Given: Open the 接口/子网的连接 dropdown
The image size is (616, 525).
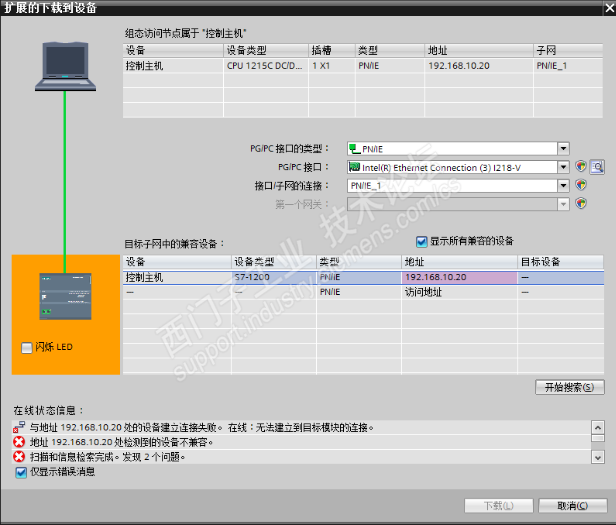Looking at the screenshot, I should click(563, 185).
